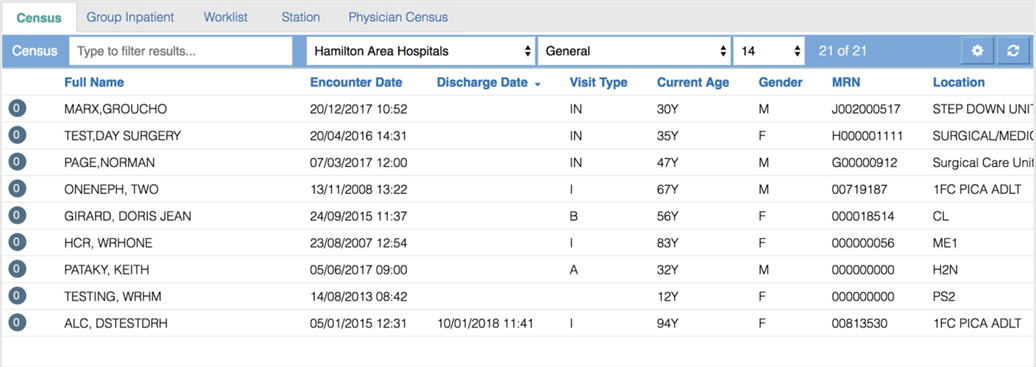Open the settings gear icon
Image resolution: width=1036 pixels, height=367 pixels.
(977, 51)
